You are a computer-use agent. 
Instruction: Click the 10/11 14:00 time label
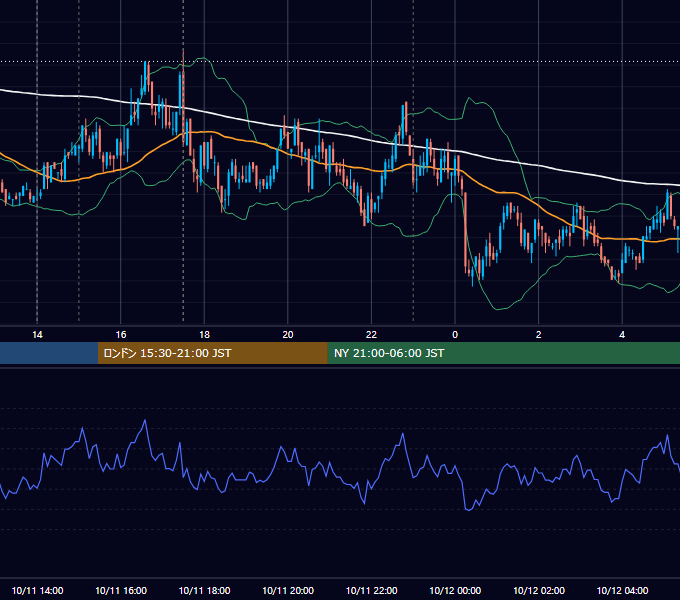(37, 590)
